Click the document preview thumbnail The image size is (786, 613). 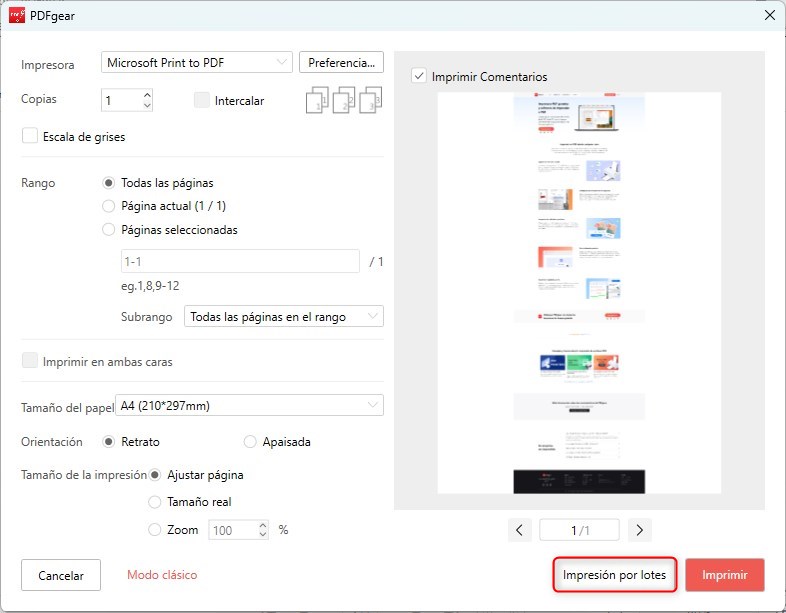pos(579,293)
